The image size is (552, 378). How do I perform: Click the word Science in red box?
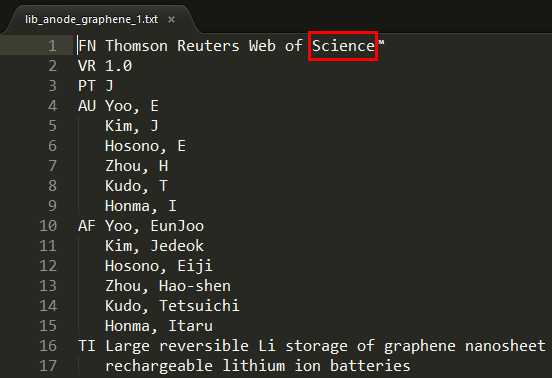(343, 46)
